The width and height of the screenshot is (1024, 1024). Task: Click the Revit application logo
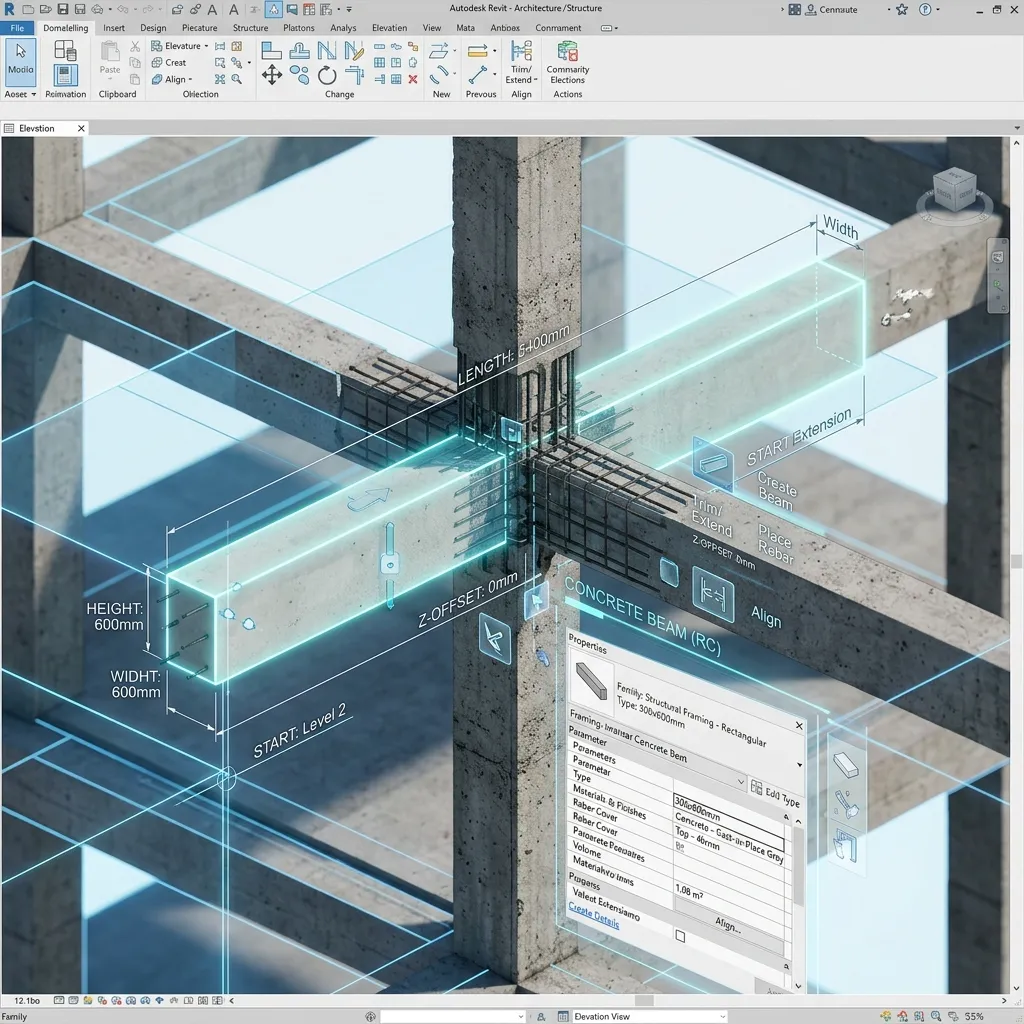pyautogui.click(x=9, y=9)
